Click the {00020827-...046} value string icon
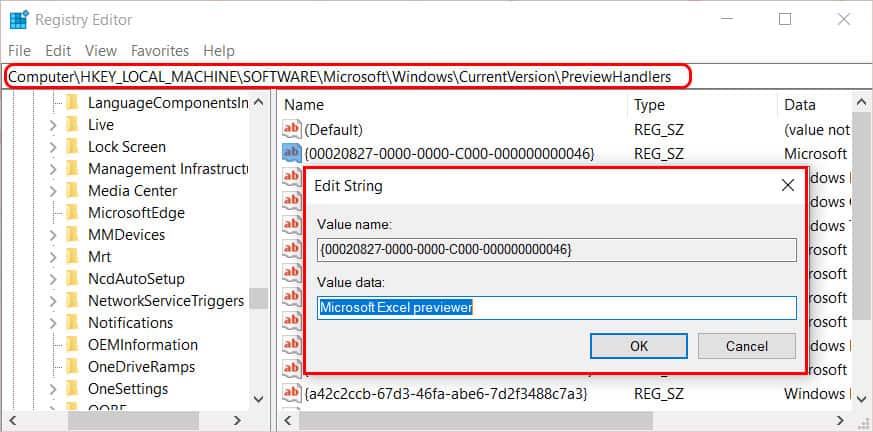The image size is (873, 432). pos(292,154)
